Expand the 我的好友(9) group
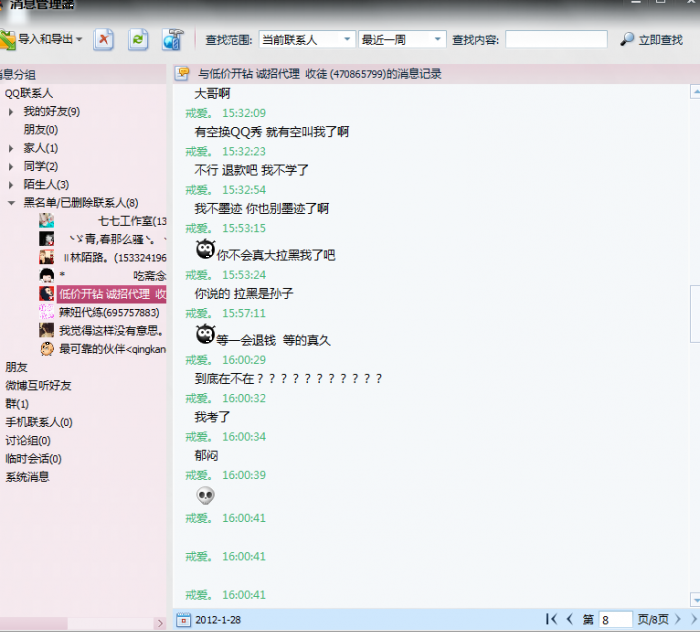 click(11, 112)
